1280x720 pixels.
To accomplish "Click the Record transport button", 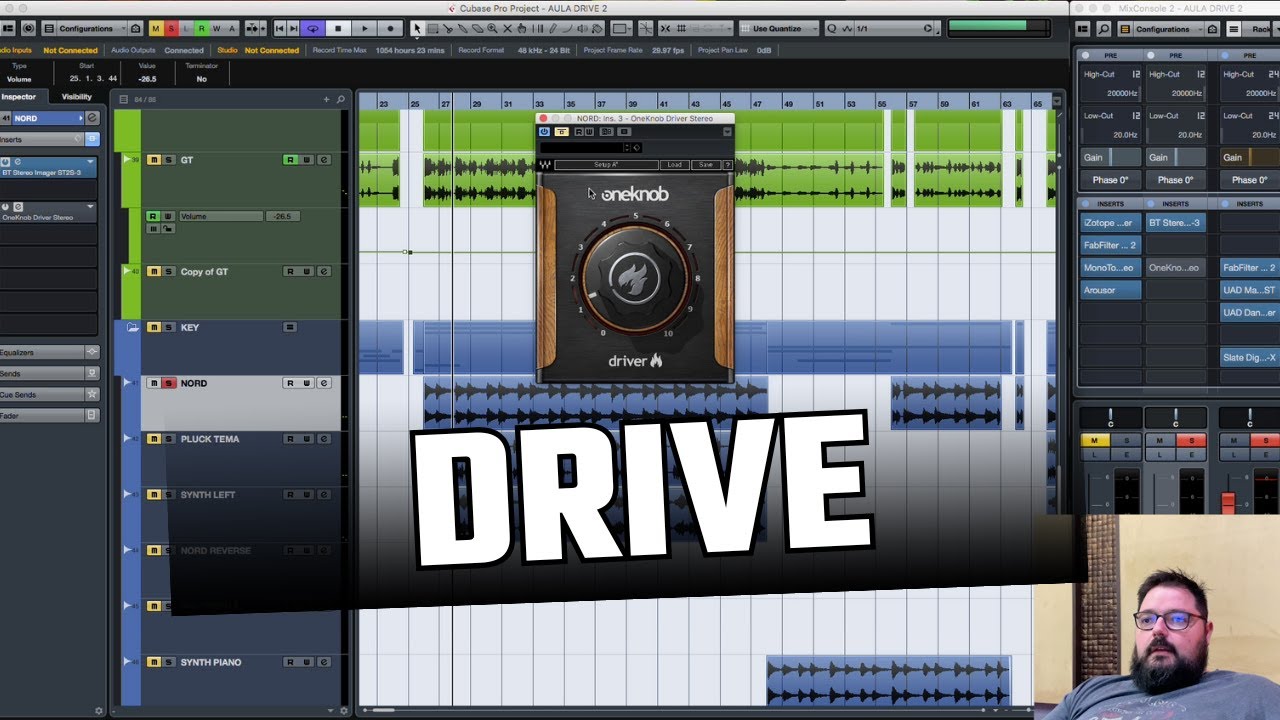I will (391, 28).
